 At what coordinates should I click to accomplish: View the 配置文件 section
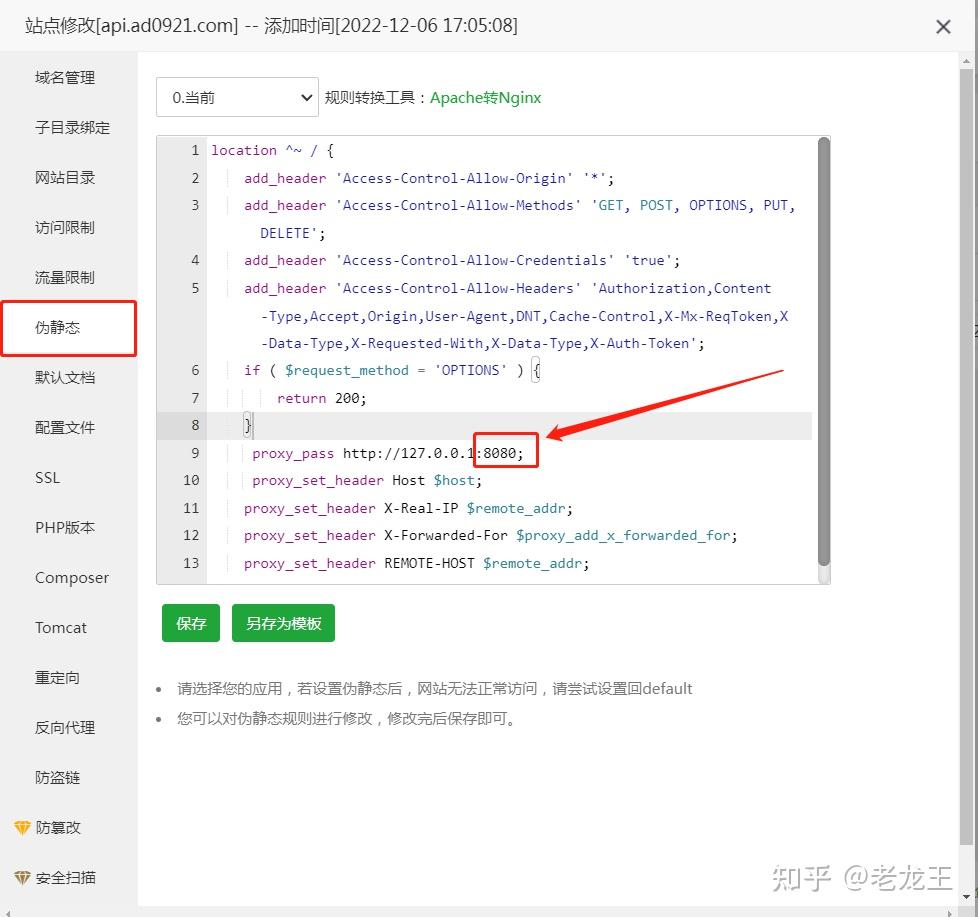(63, 427)
